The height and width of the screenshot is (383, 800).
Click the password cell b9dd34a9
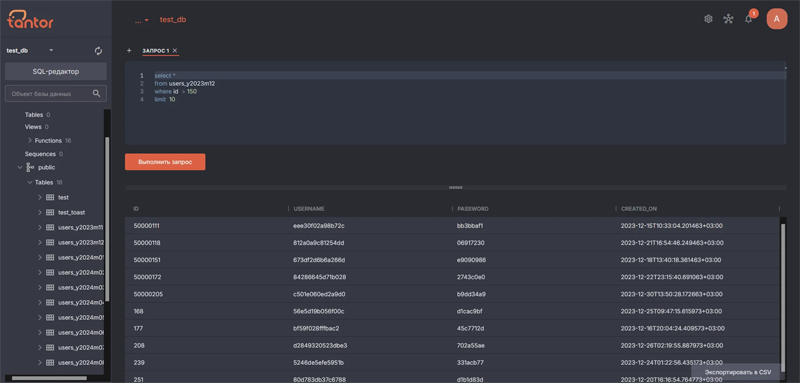coord(471,294)
